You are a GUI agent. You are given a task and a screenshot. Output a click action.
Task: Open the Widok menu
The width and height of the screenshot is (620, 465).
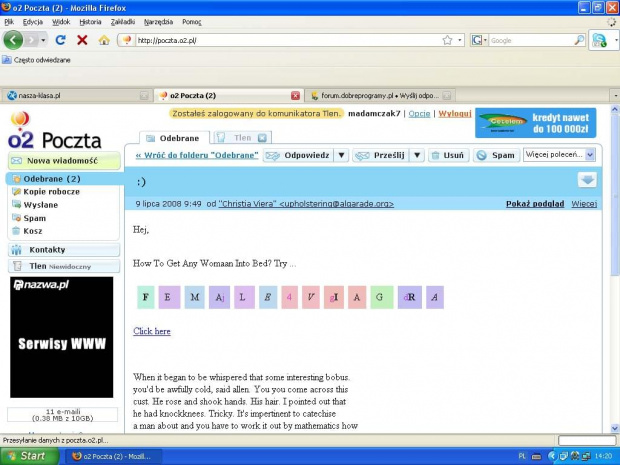(x=61, y=22)
